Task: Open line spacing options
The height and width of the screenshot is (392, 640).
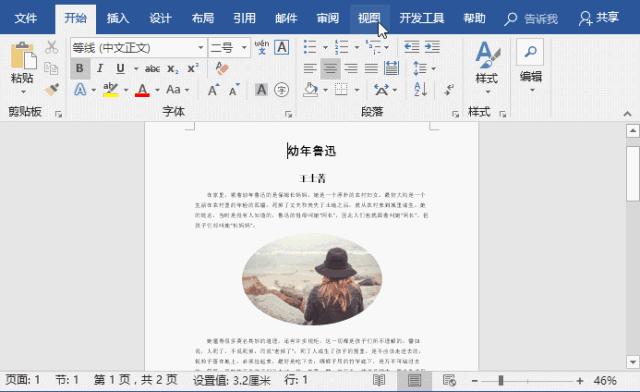Action: [420, 68]
